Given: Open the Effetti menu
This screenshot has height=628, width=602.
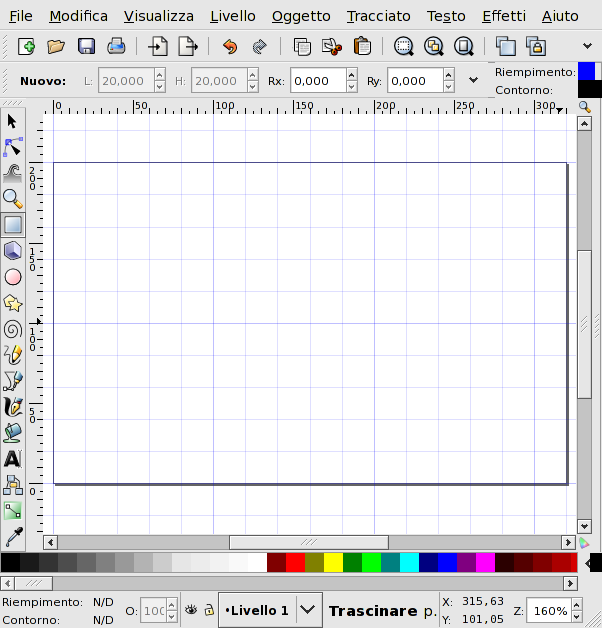Looking at the screenshot, I should pyautogui.click(x=501, y=16).
